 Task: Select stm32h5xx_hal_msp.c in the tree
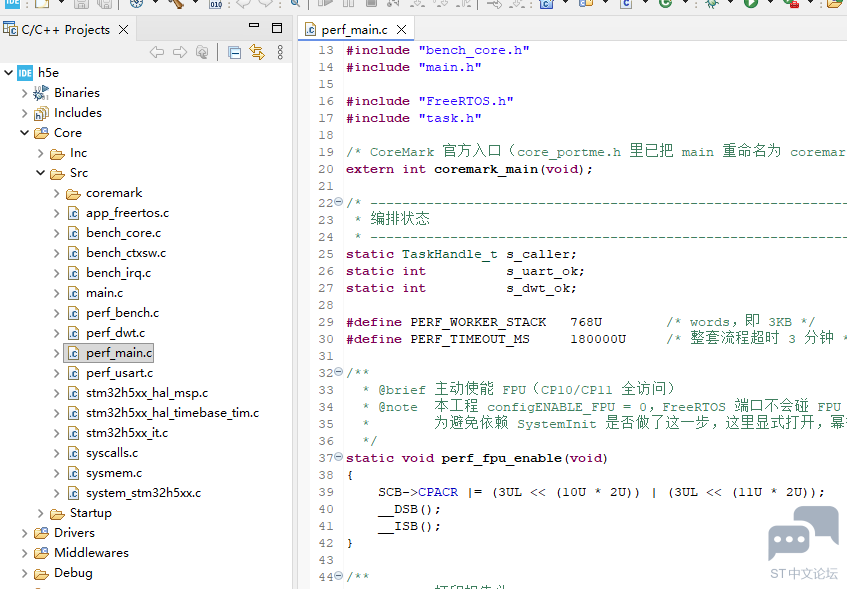click(147, 393)
